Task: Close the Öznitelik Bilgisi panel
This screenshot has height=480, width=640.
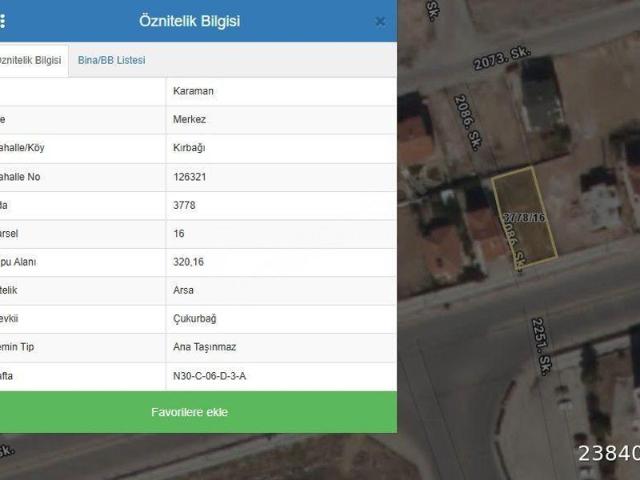Action: pos(380,21)
